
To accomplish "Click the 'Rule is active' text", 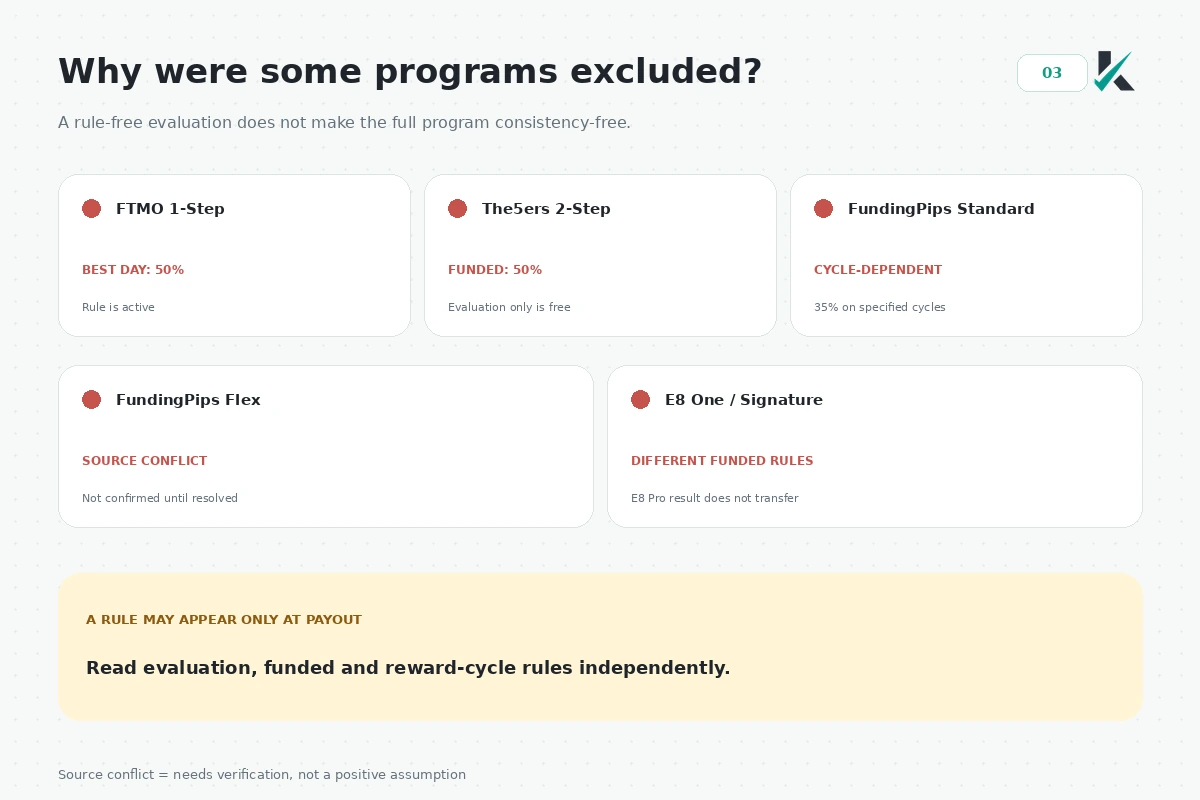I will click(x=118, y=307).
